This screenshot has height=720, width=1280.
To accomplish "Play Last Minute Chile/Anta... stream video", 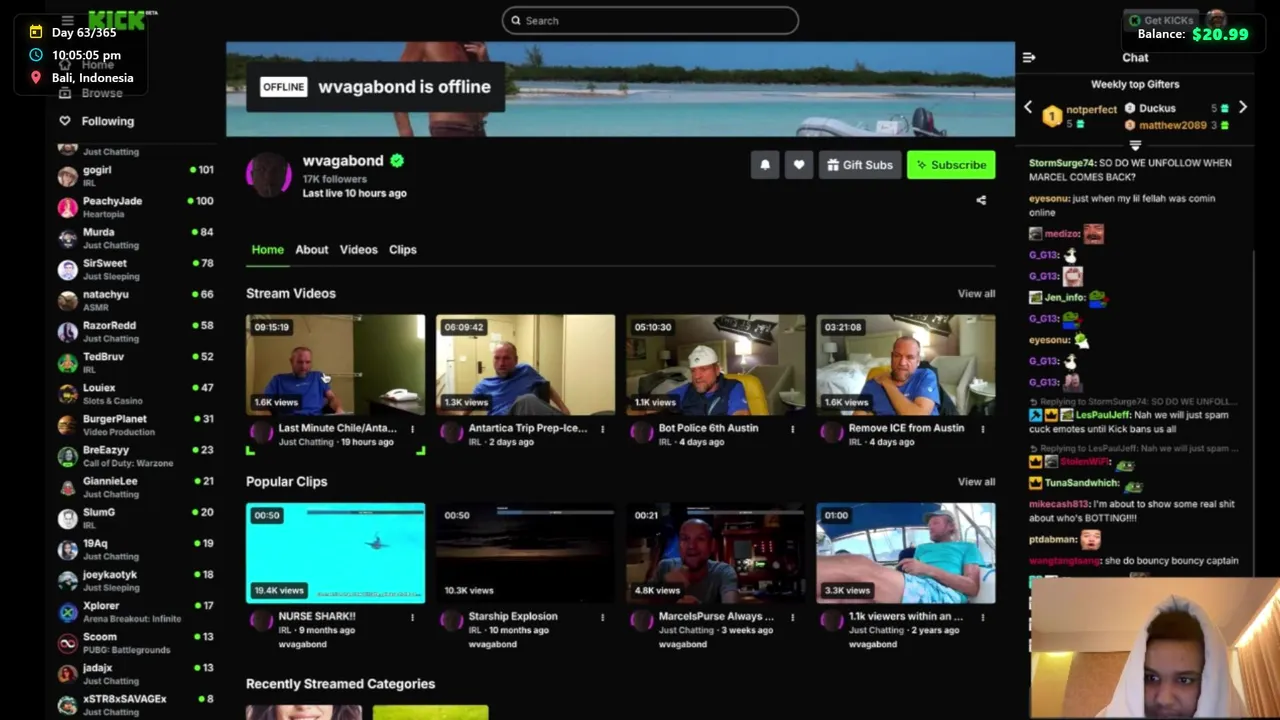I will (x=336, y=364).
